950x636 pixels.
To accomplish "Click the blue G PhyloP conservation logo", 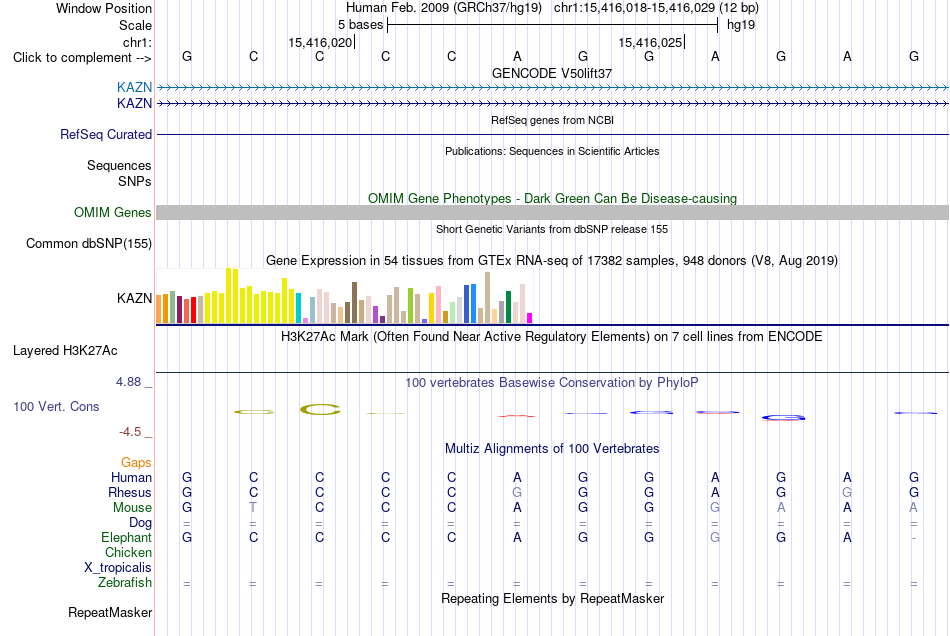I will tap(783, 417).
